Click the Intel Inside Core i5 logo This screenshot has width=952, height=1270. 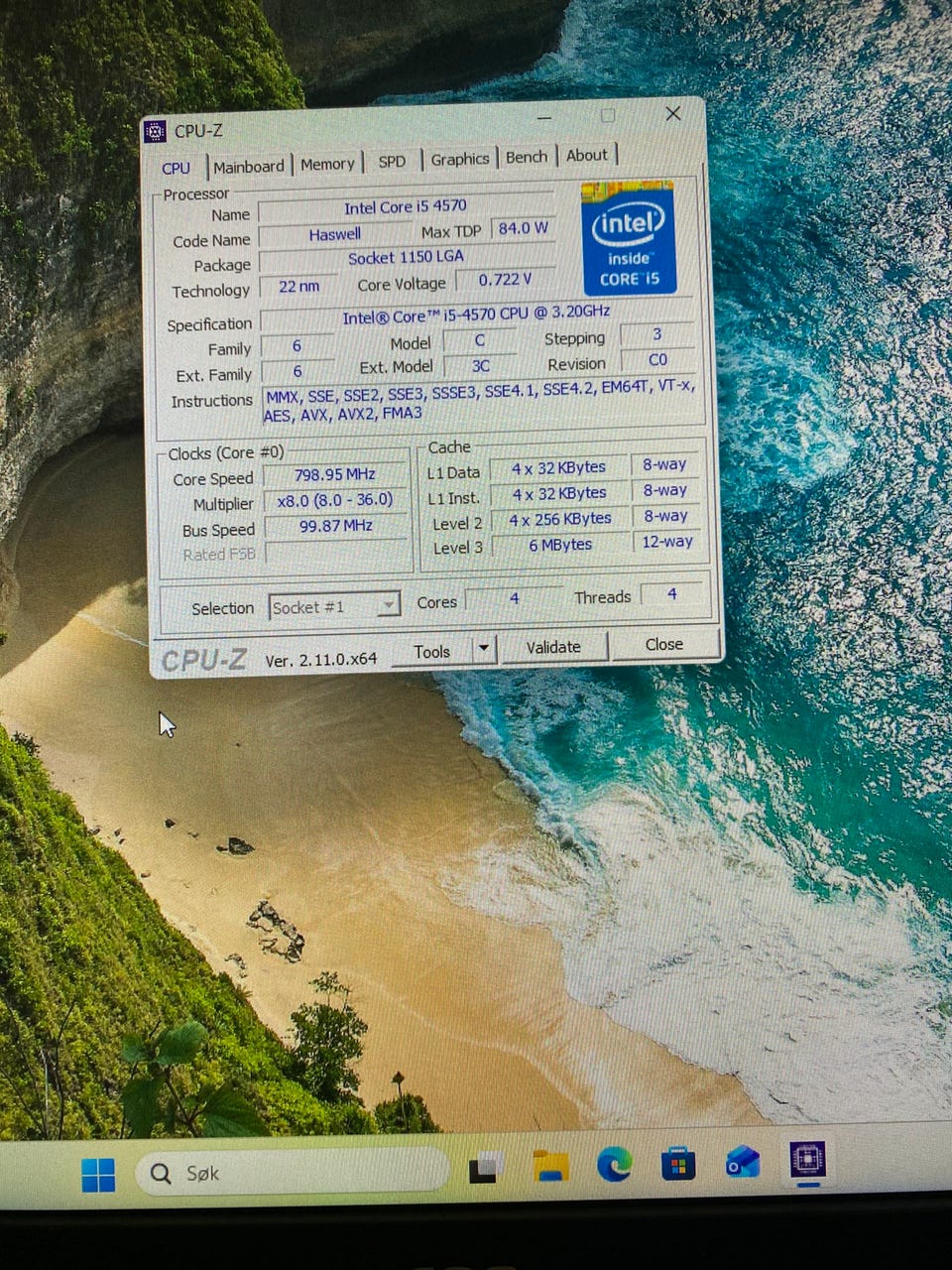(629, 238)
